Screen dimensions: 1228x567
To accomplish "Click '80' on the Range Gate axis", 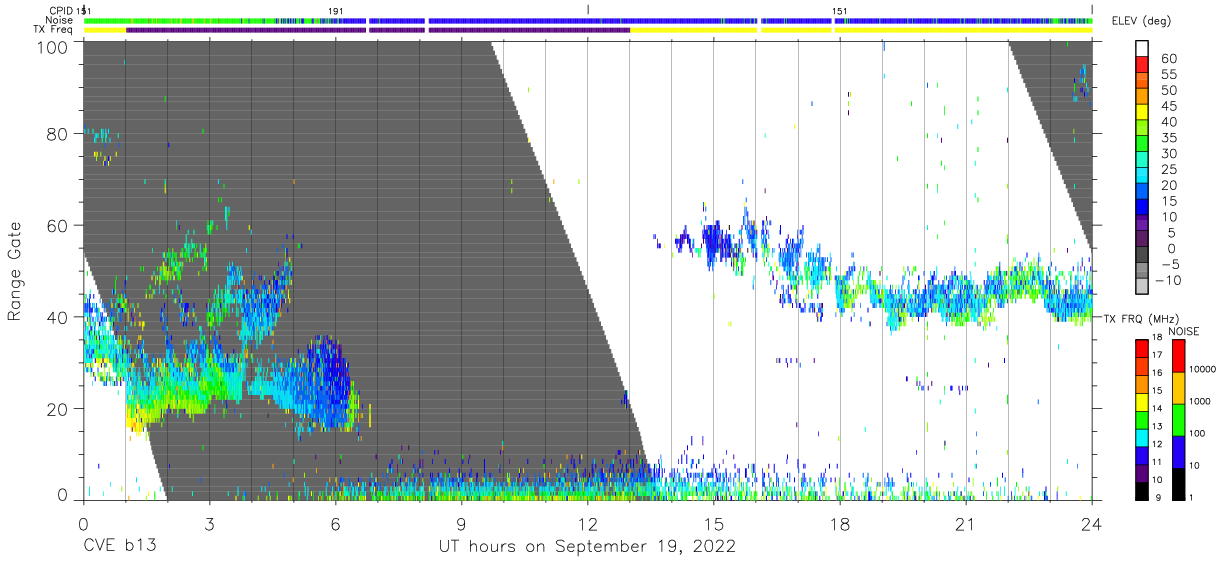I will tap(57, 134).
